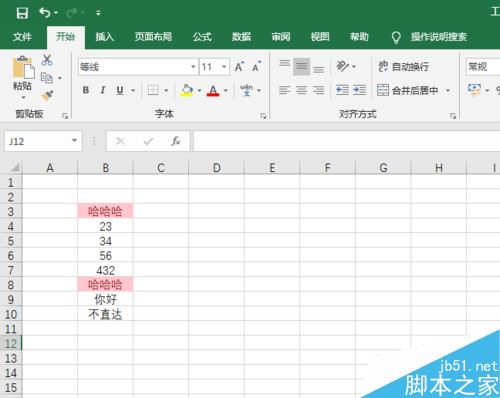
Task: Switch to the 帮助 ribbon tab
Action: [359, 36]
